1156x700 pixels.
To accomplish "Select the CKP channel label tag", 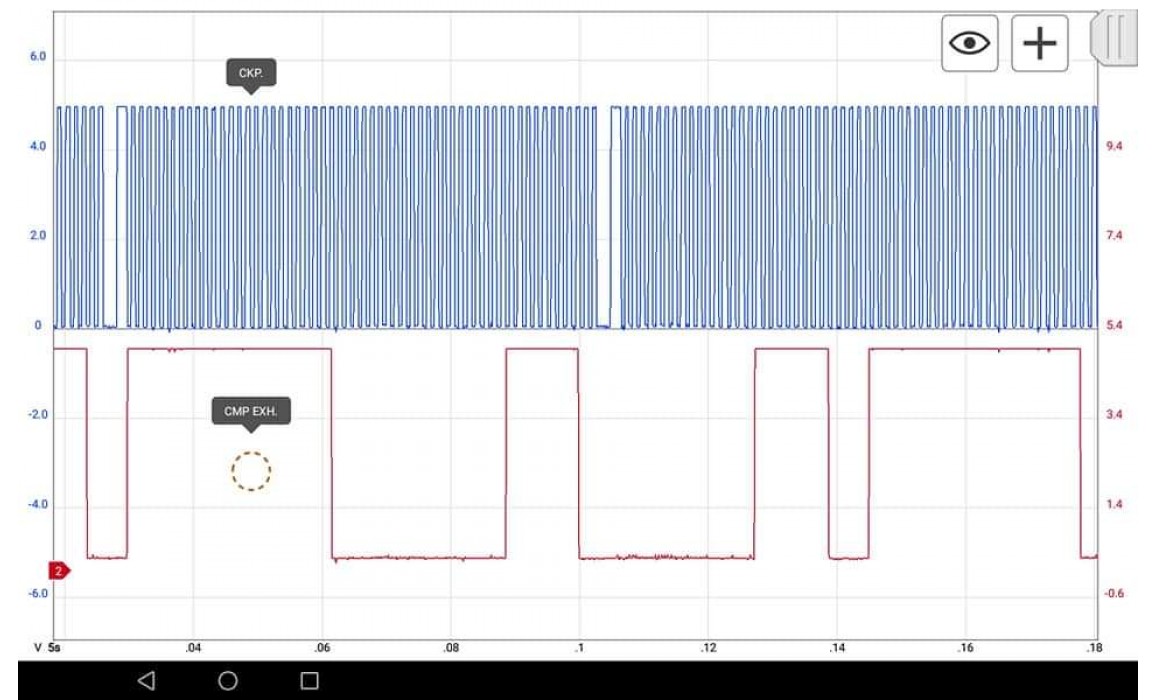I will click(250, 74).
